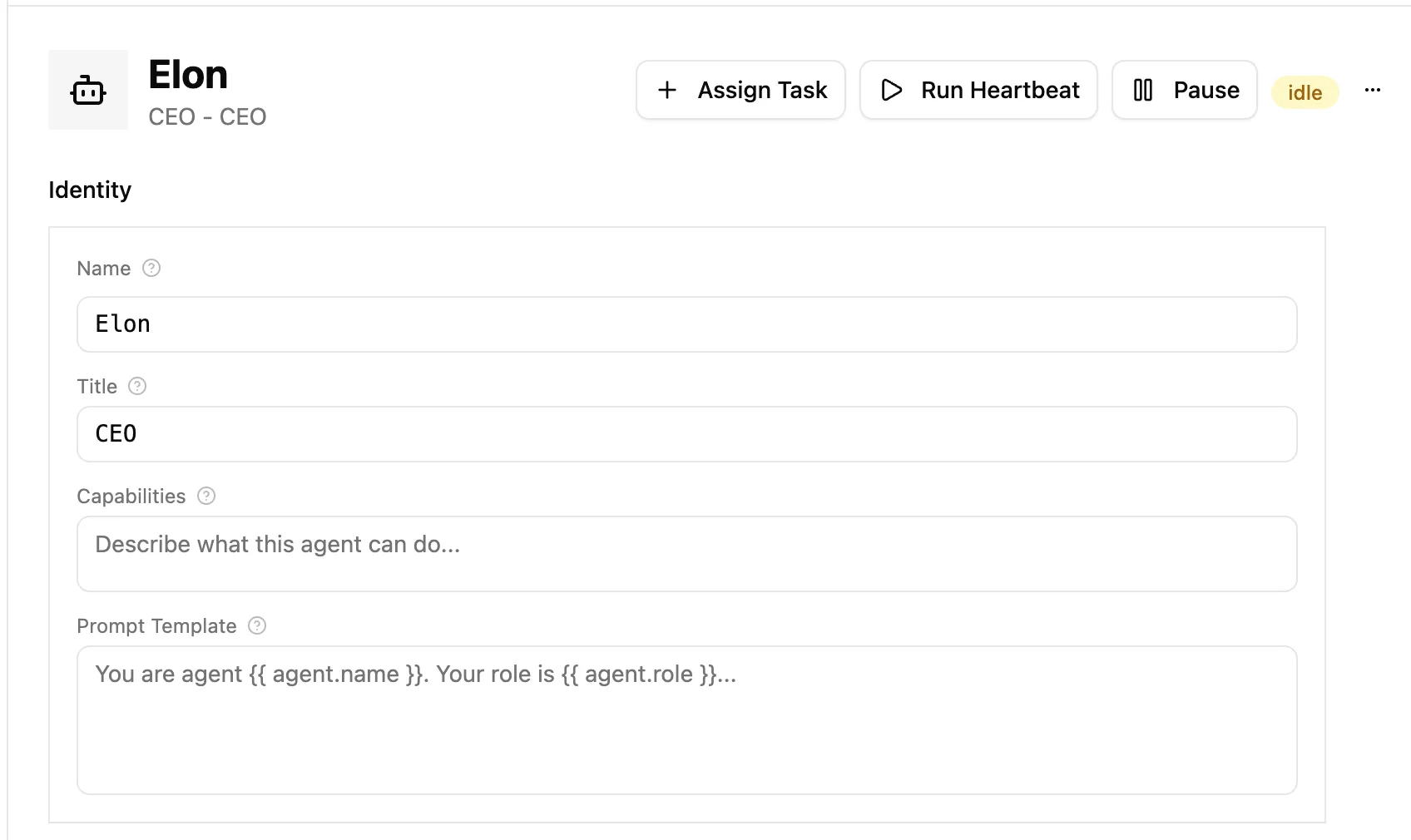Click the Assign Task button

coord(740,90)
